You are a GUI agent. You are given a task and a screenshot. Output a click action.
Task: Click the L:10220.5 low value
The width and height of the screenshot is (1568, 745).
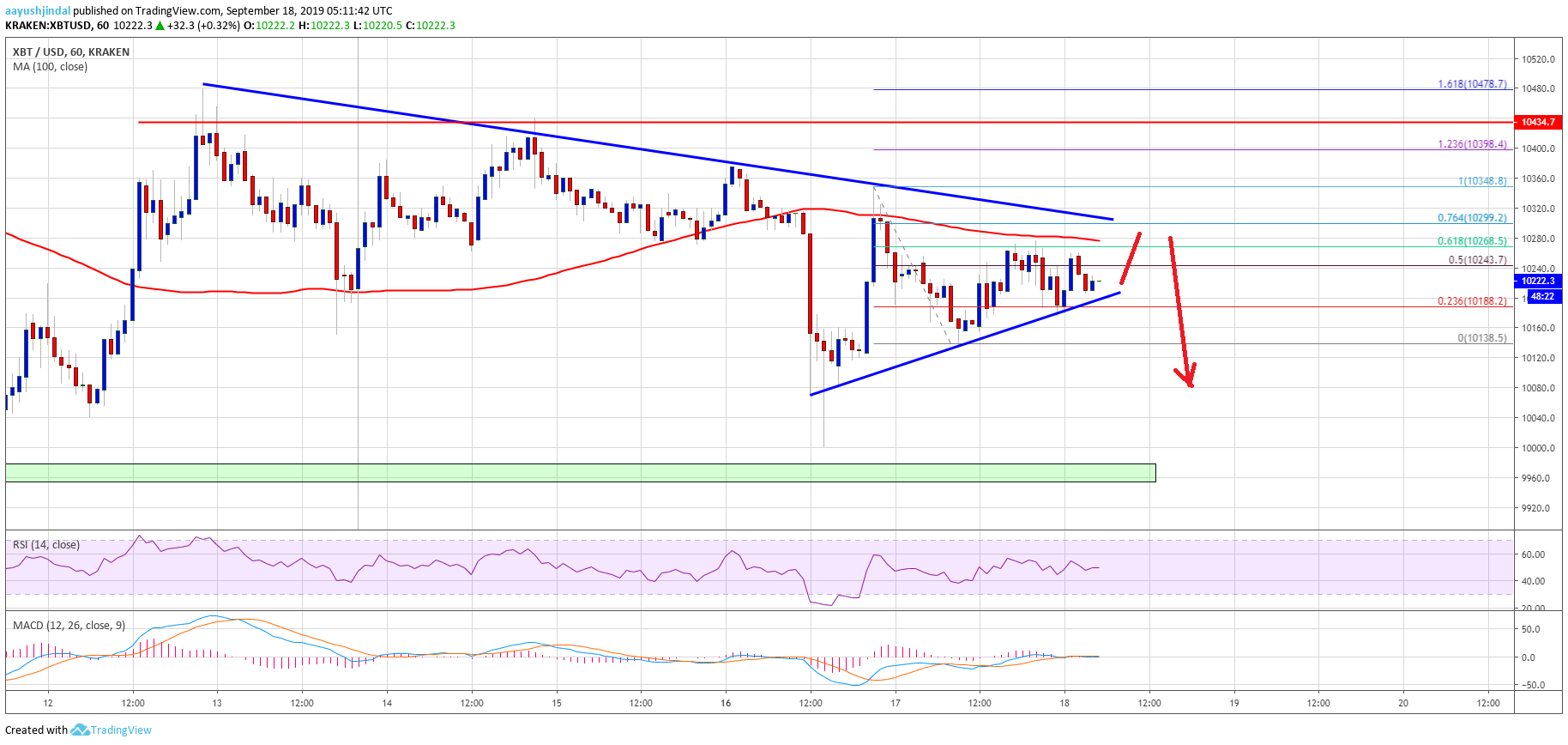pyautogui.click(x=378, y=26)
